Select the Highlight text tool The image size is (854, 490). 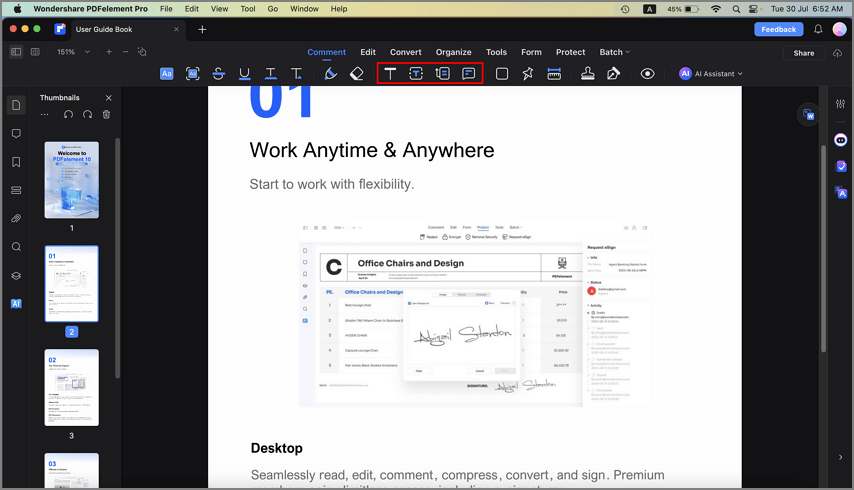pos(167,74)
